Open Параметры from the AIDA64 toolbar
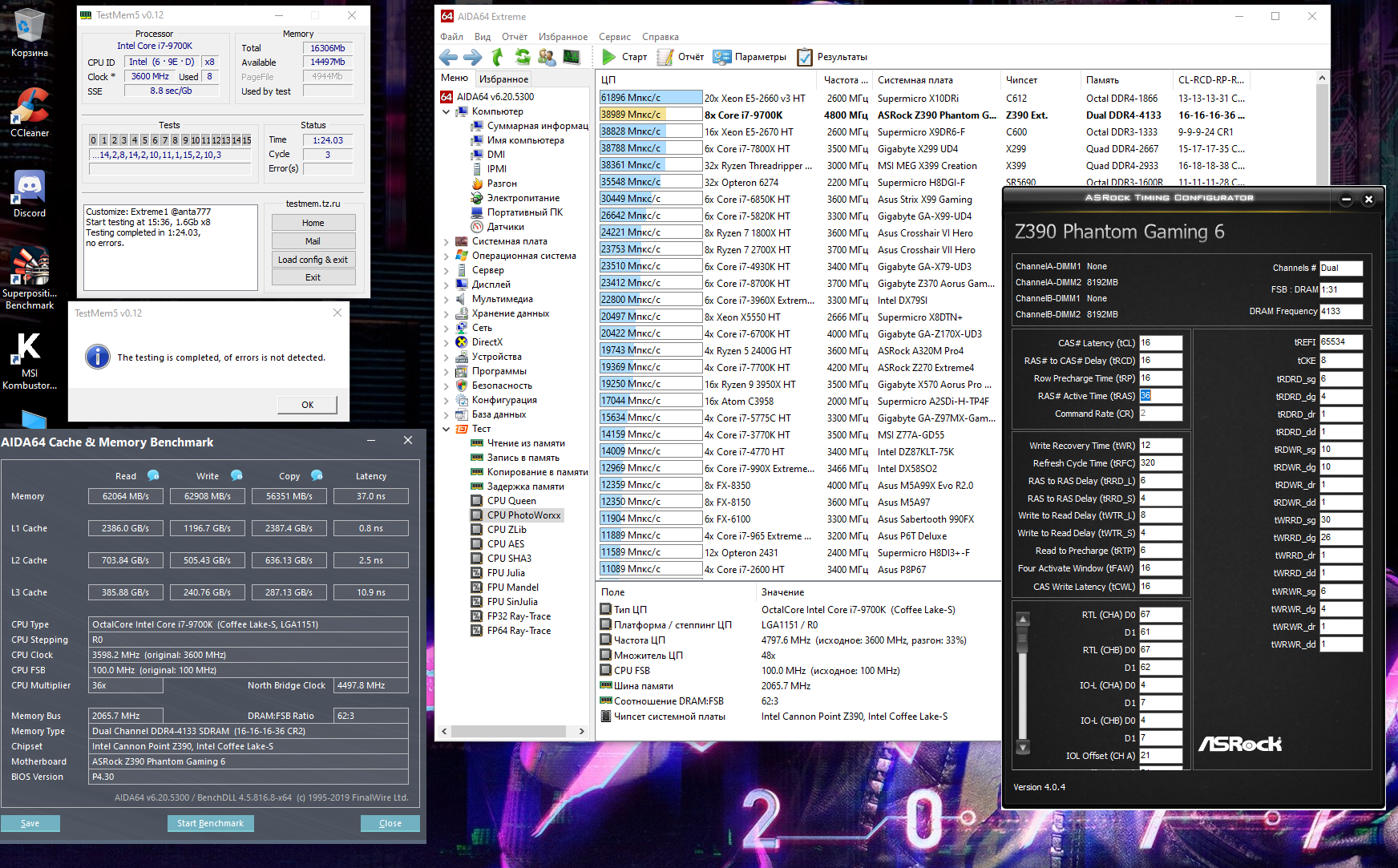The height and width of the screenshot is (868, 1398). pos(750,57)
